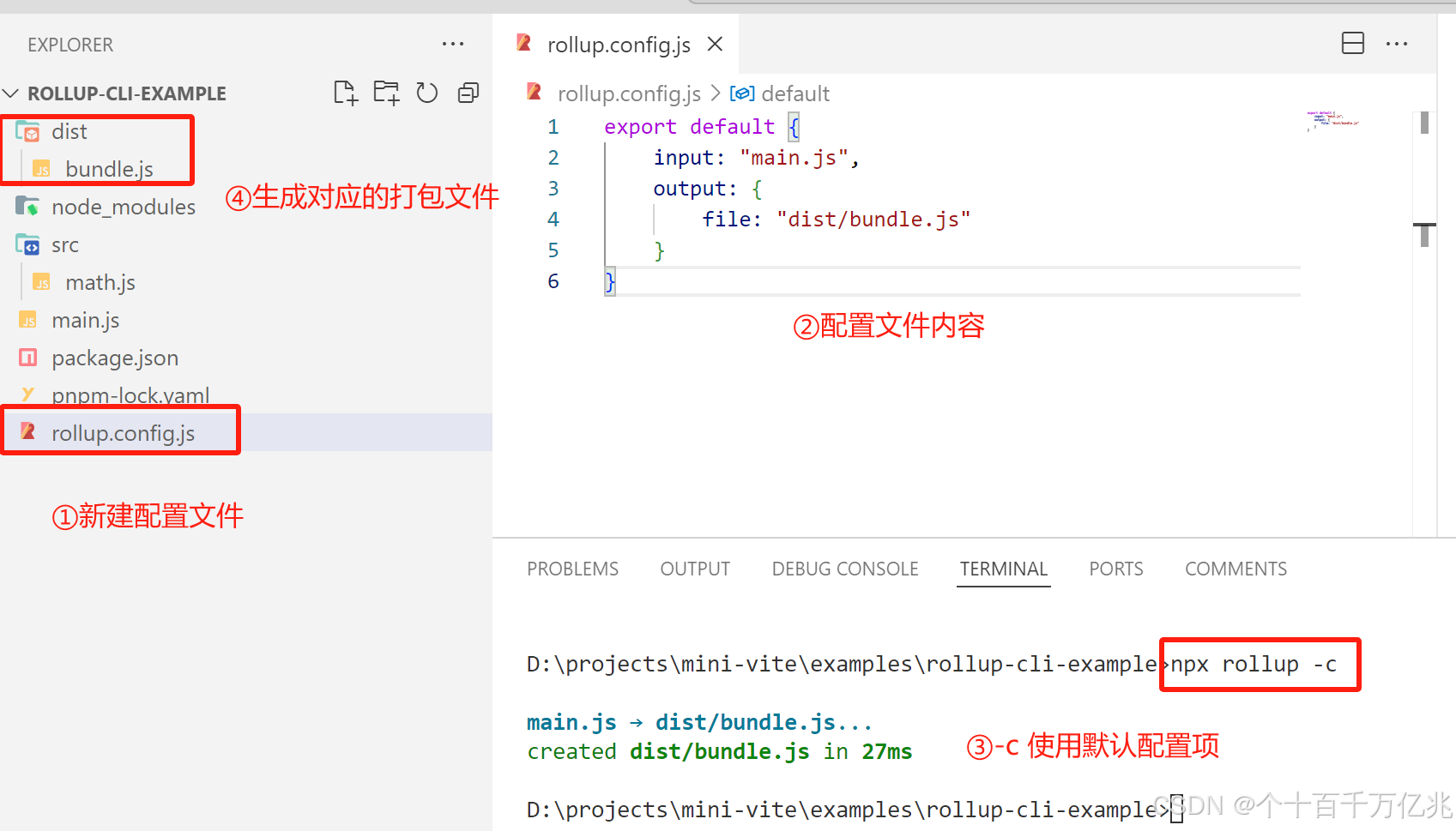Select the TERMINAL panel tab
The width and height of the screenshot is (1456, 831).
[1004, 569]
